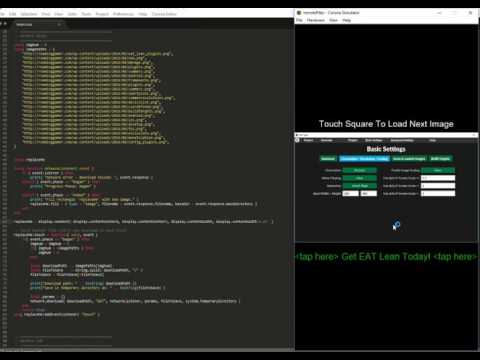Open Project menu in the code editor
This screenshot has width=480, height=360.
coord(102,14)
